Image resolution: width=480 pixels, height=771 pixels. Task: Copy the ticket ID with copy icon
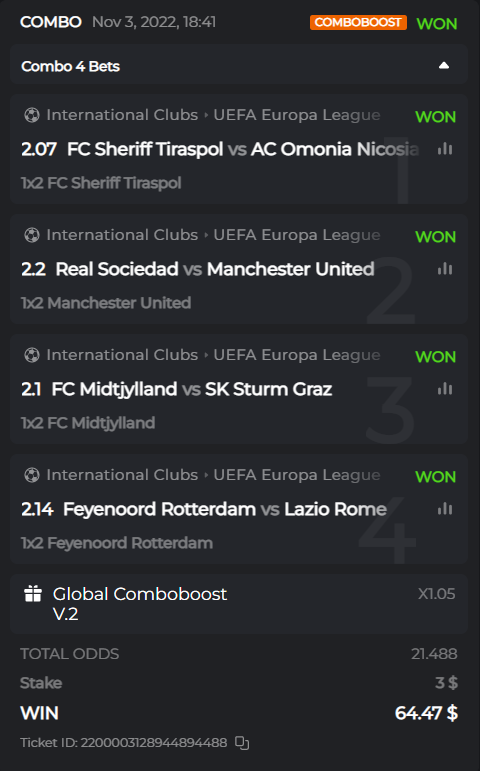point(242,743)
